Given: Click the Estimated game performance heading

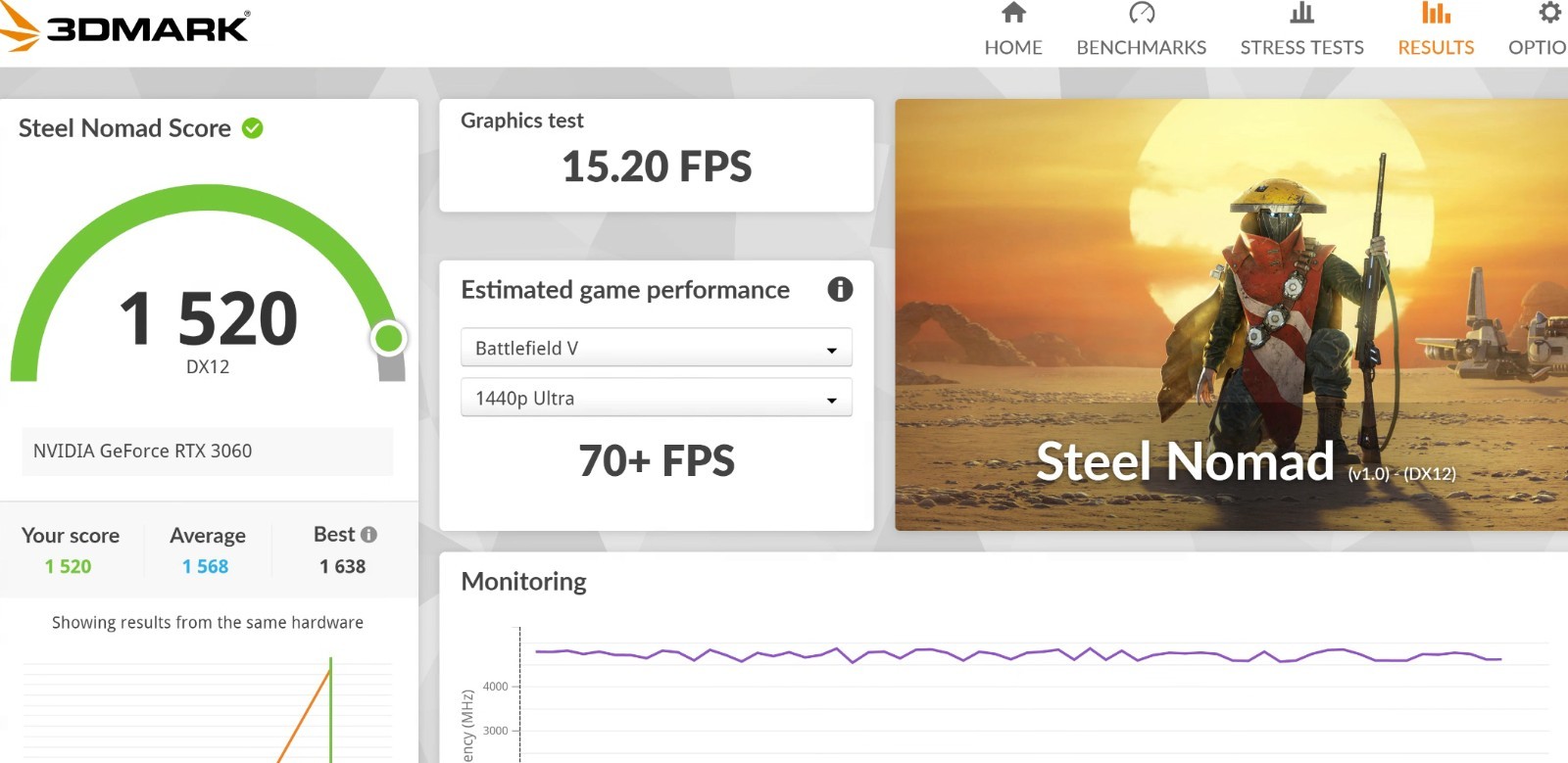Looking at the screenshot, I should [x=625, y=290].
